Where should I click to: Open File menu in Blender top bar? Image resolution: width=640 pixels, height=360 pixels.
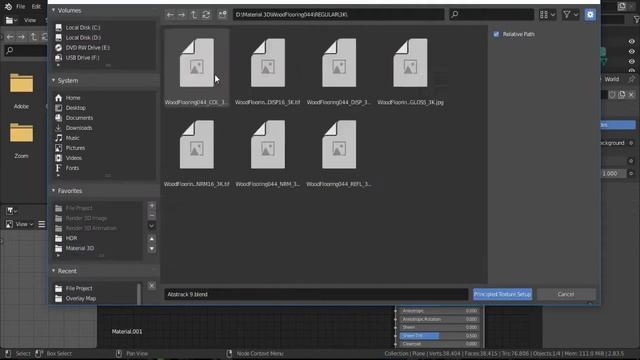[21, 7]
